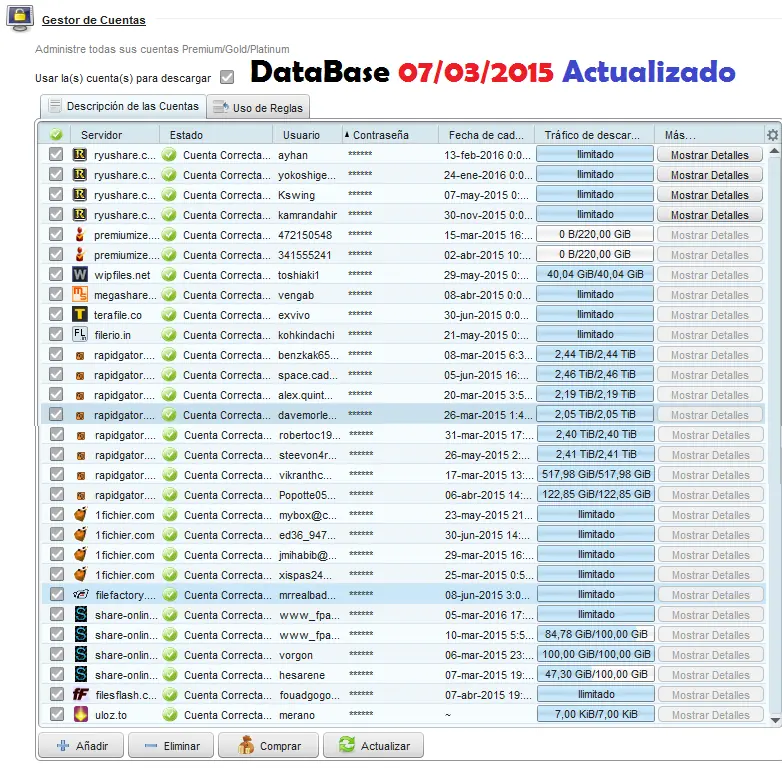Select the expiry date '13-feb-2016 0:0...'

pyautogui.click(x=488, y=155)
